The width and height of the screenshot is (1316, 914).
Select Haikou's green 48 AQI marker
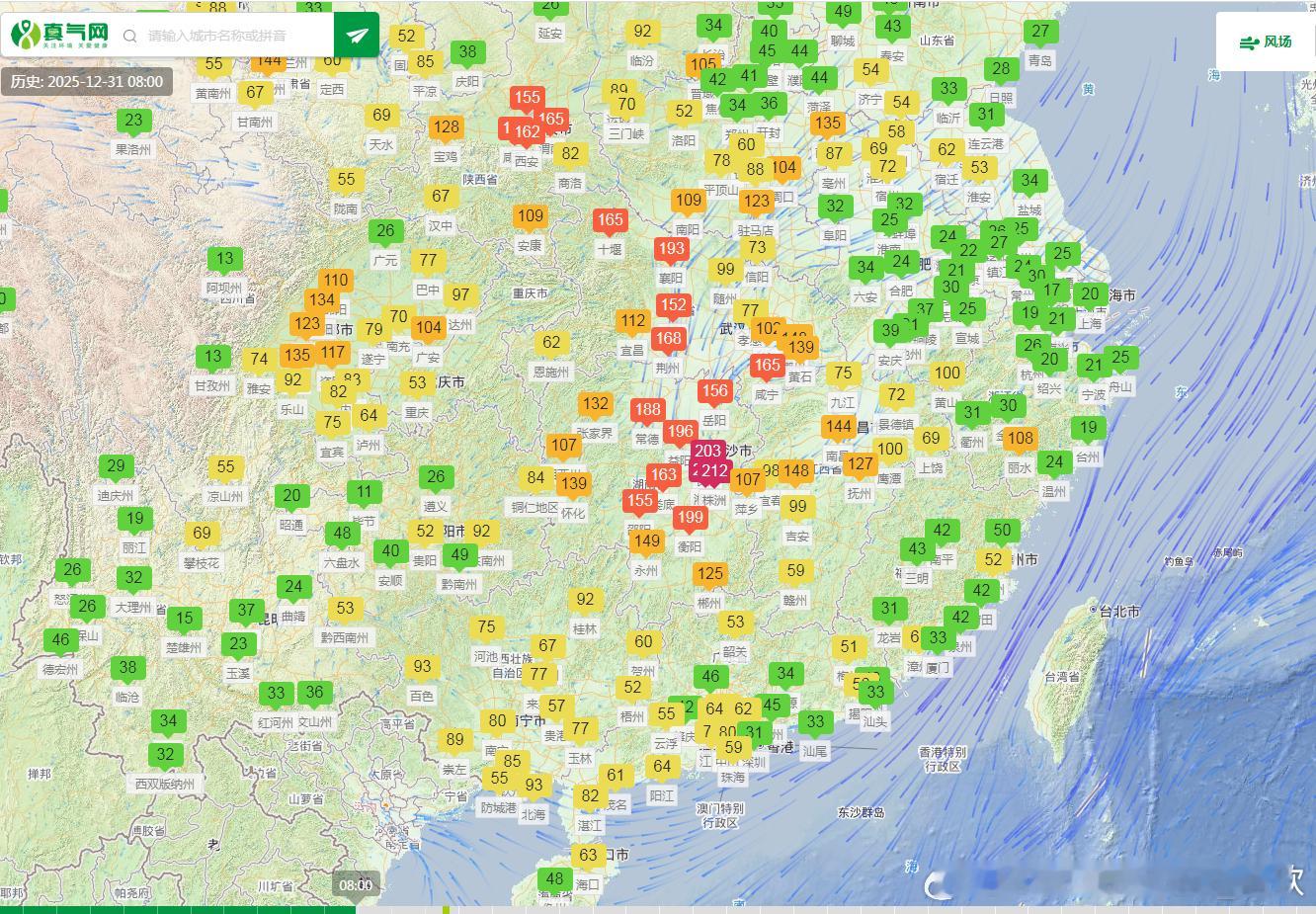(x=554, y=877)
